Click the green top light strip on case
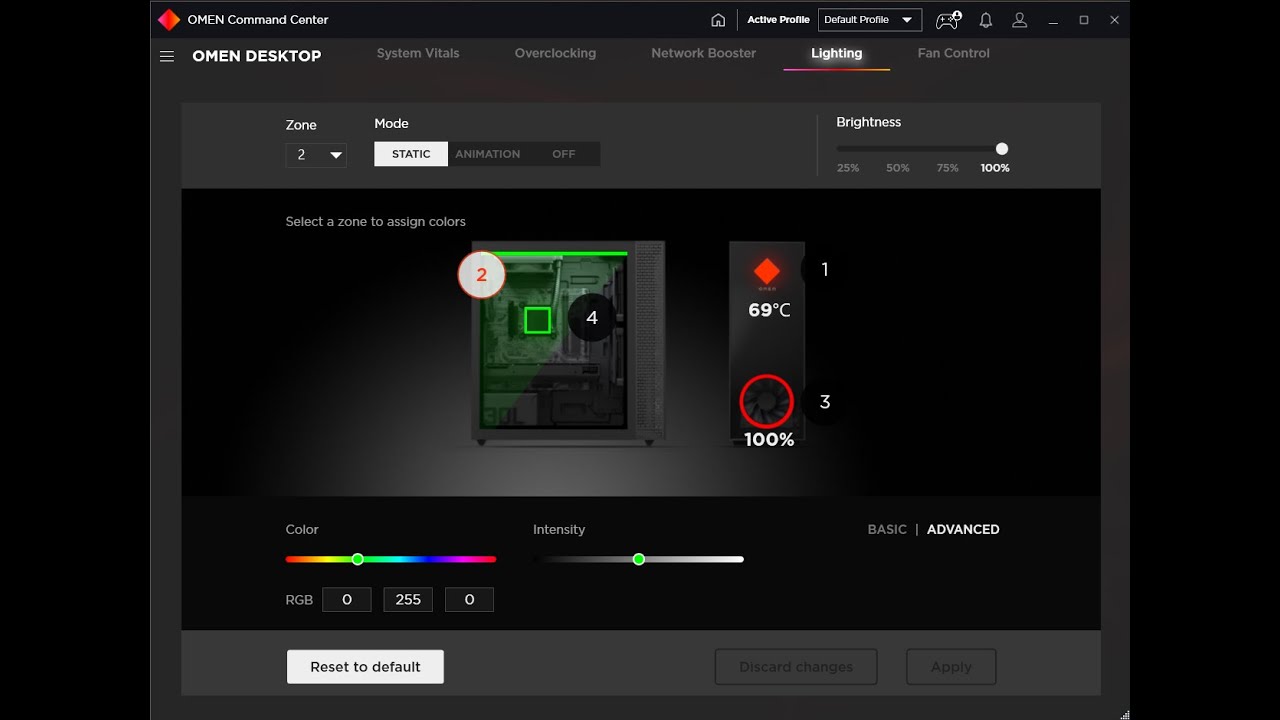The height and width of the screenshot is (720, 1280). (x=555, y=254)
